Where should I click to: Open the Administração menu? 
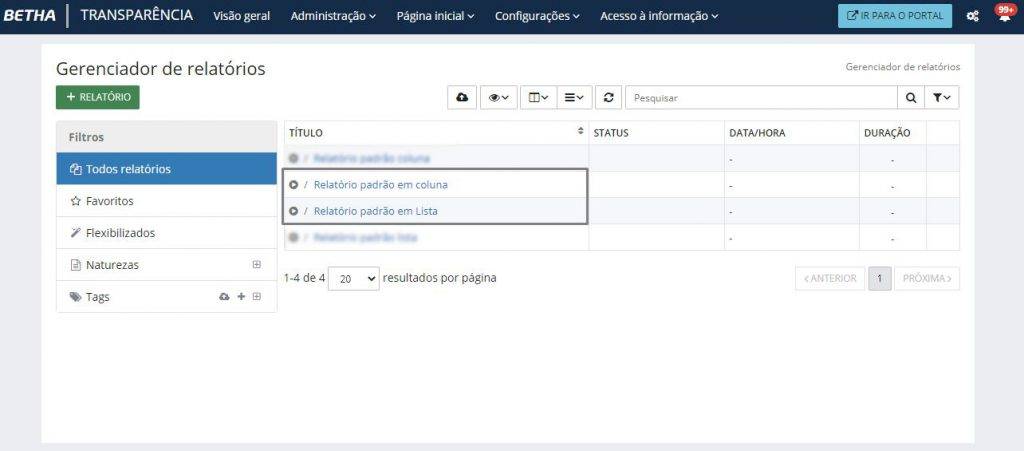pyautogui.click(x=333, y=16)
